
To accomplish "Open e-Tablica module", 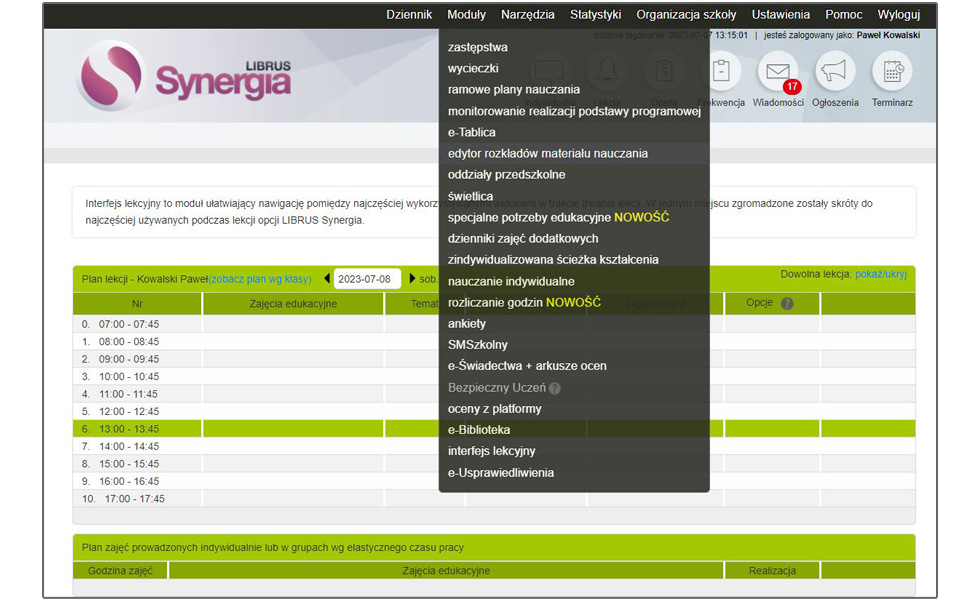I will pos(471,132).
